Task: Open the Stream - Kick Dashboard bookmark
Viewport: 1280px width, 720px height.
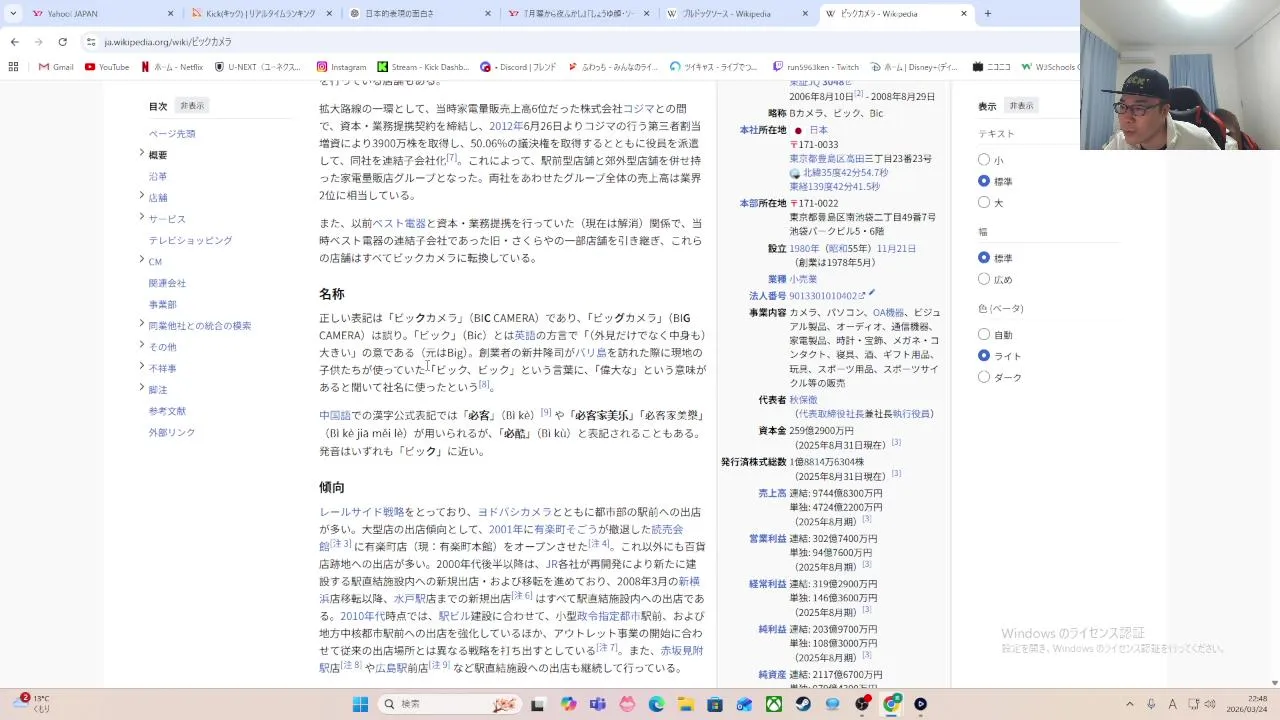Action: coord(422,67)
